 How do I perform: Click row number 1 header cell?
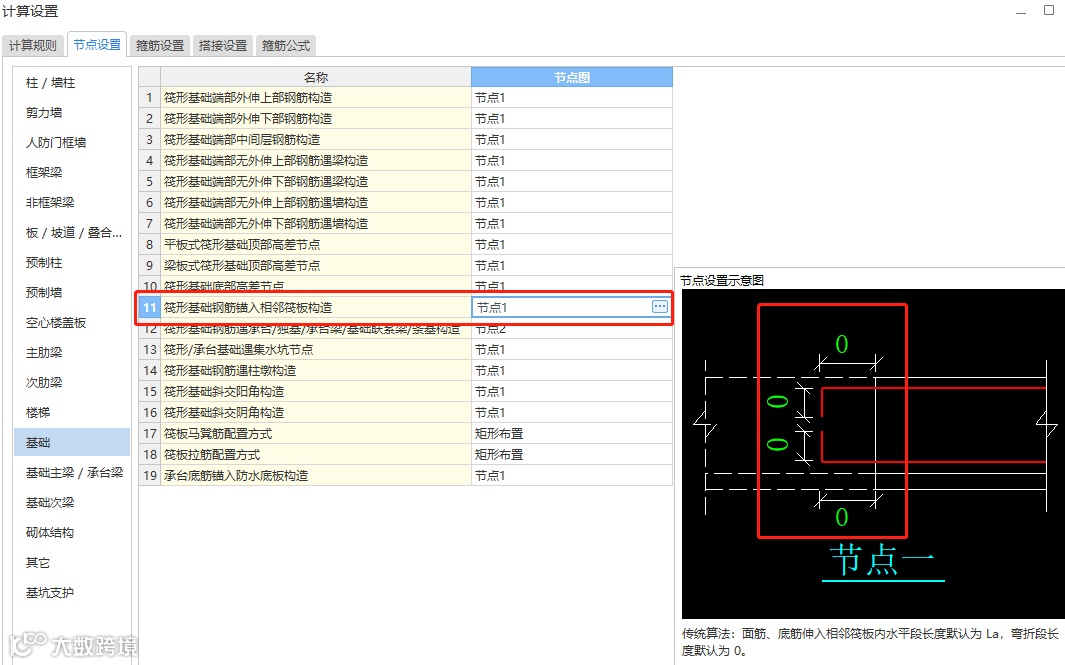[x=149, y=98]
